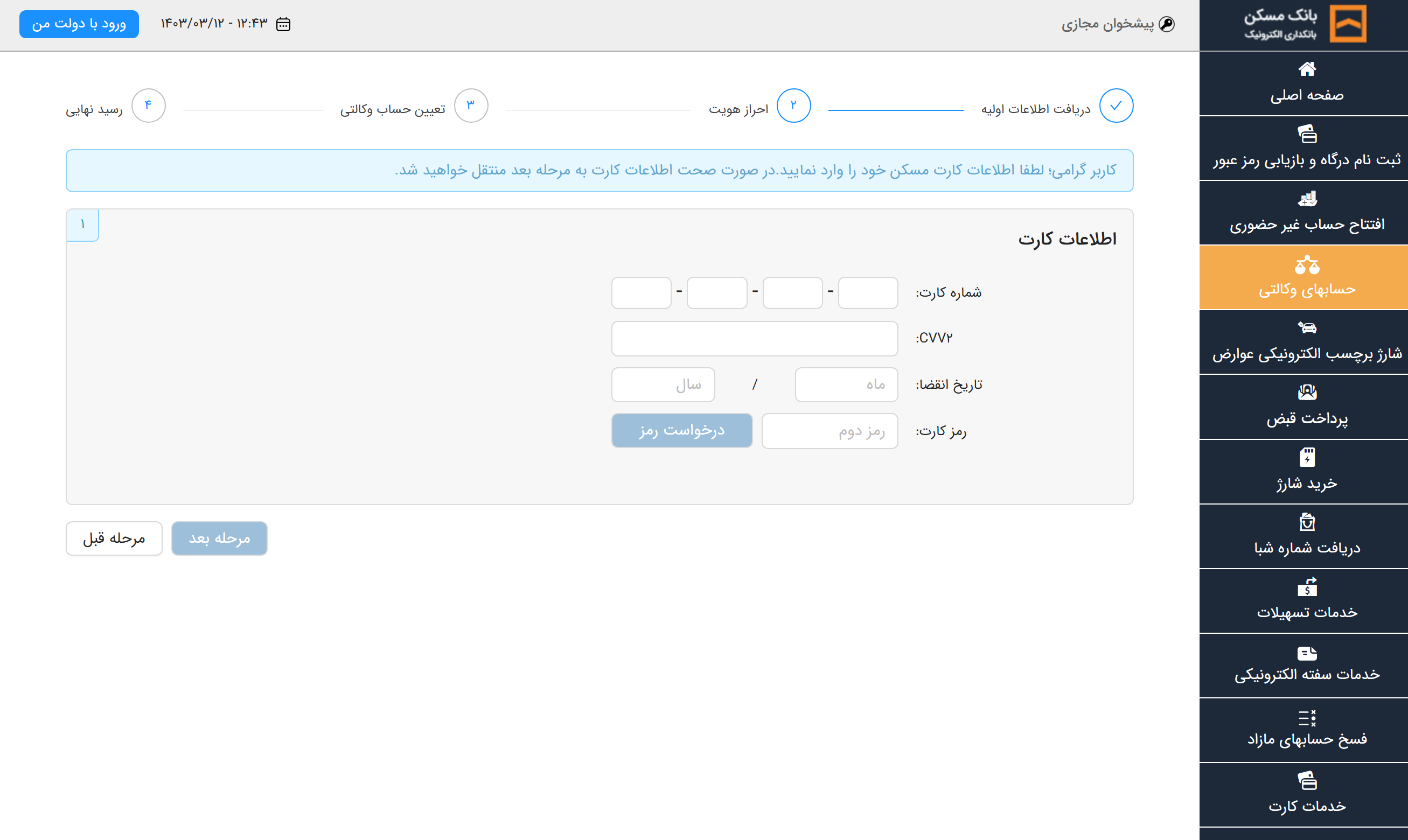
Task: Click the اطلاعات کارت heading
Action: pos(1067,239)
